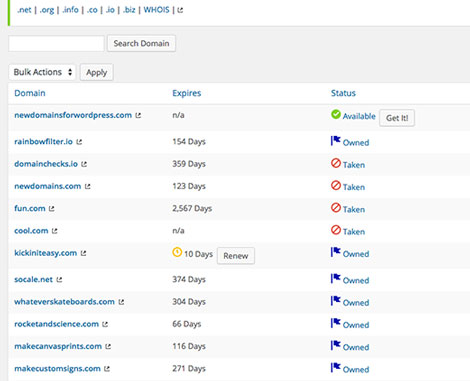Check the .info extension link

point(70,10)
